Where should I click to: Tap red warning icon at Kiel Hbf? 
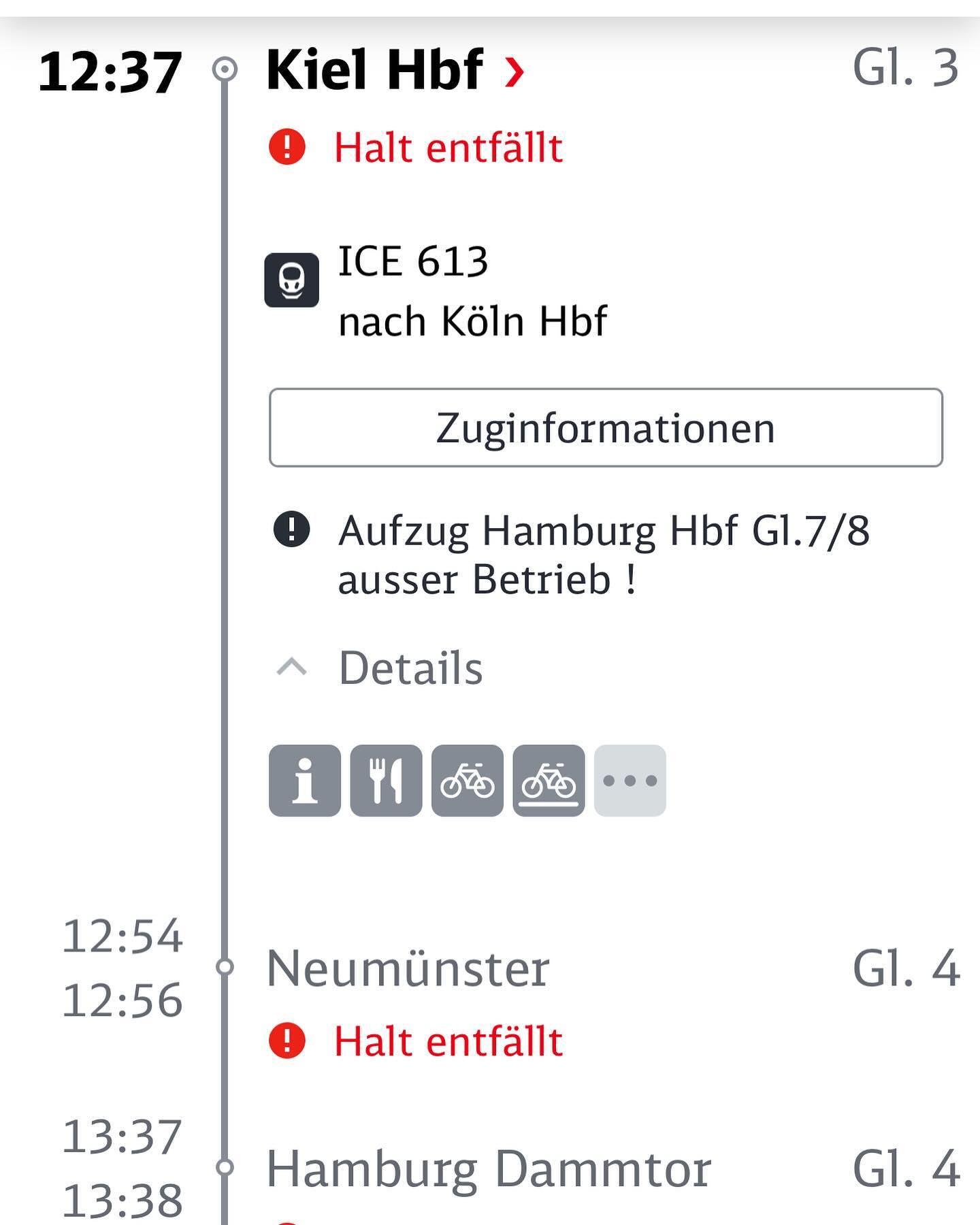pos(287,147)
